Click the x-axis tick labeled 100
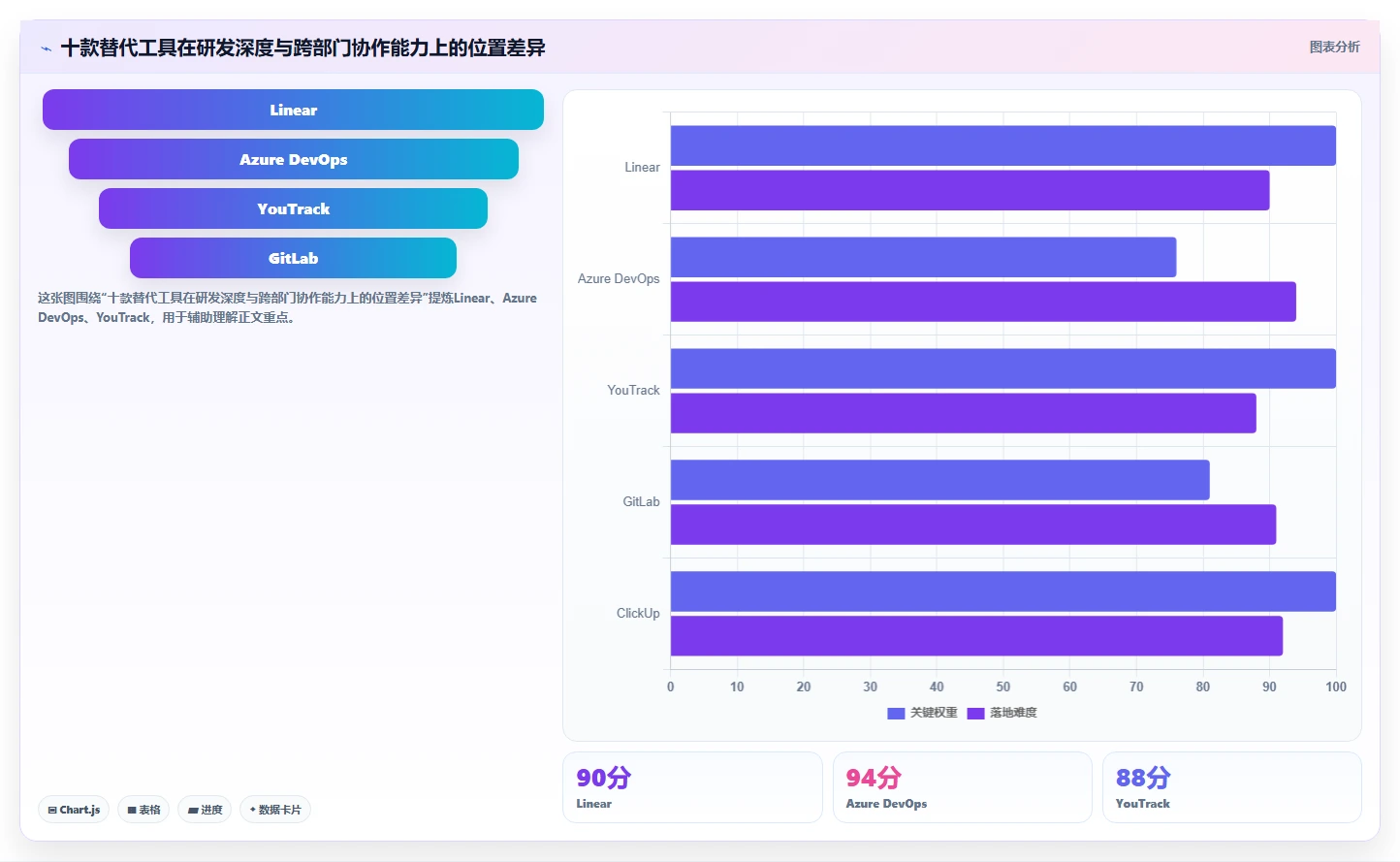The height and width of the screenshot is (862, 1400). click(1336, 686)
